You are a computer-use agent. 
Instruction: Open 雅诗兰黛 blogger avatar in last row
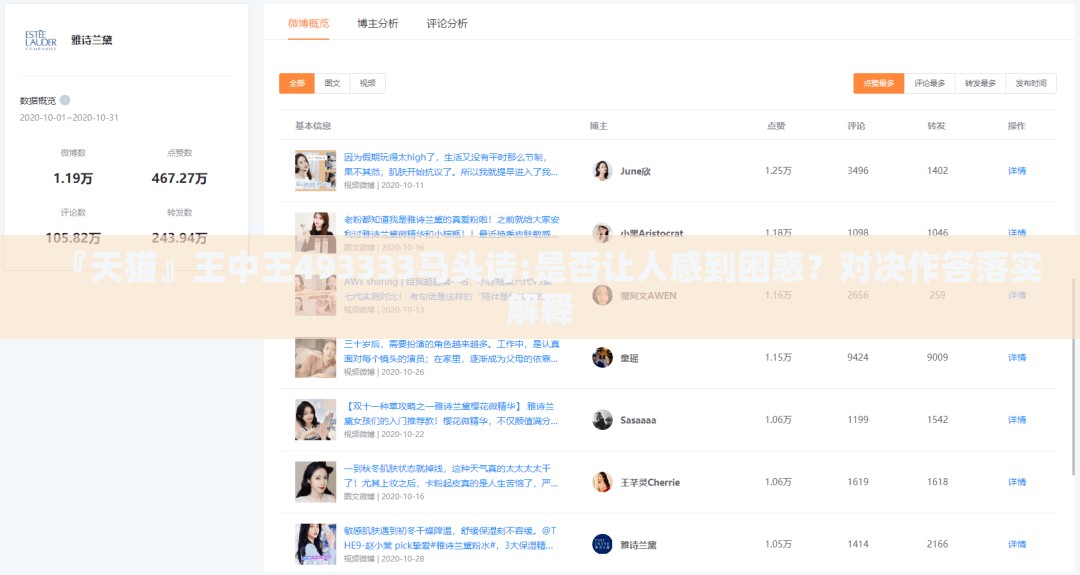click(x=602, y=544)
